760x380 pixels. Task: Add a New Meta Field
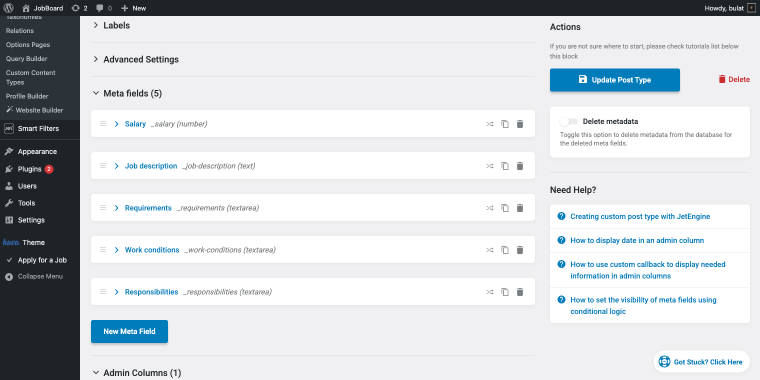tap(129, 332)
